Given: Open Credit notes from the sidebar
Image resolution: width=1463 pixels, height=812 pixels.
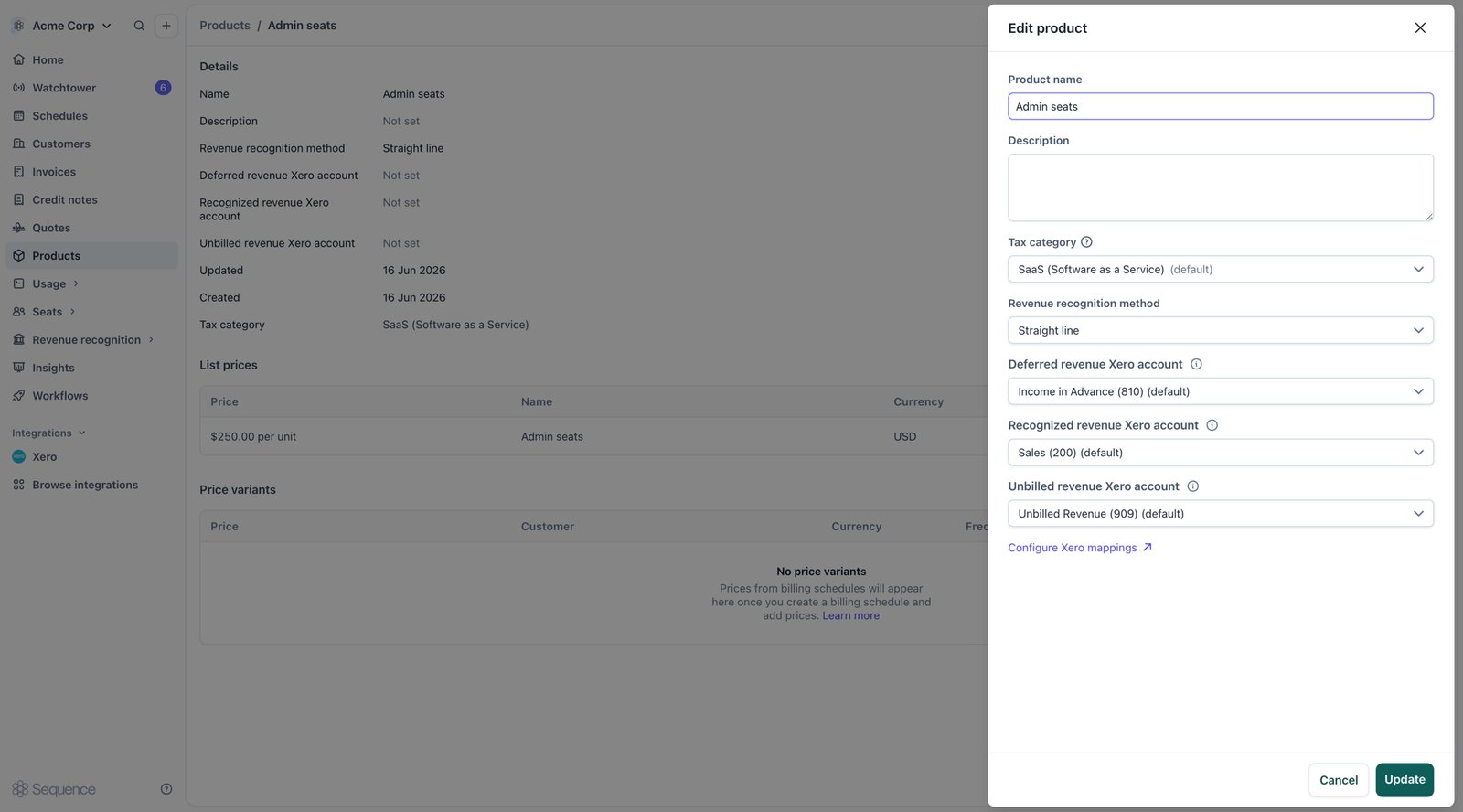Looking at the screenshot, I should coord(91,199).
